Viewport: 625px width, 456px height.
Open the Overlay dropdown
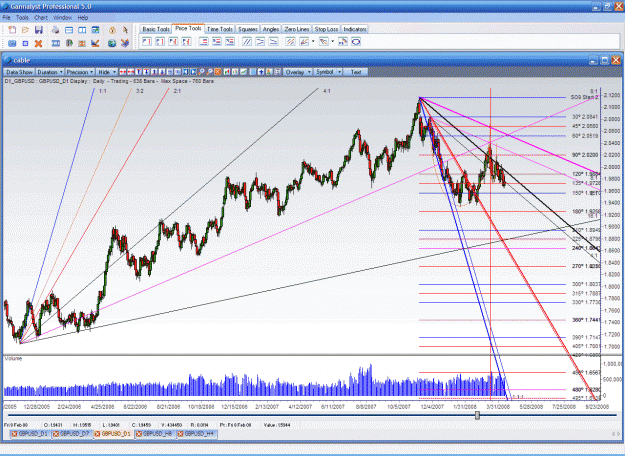pos(298,72)
